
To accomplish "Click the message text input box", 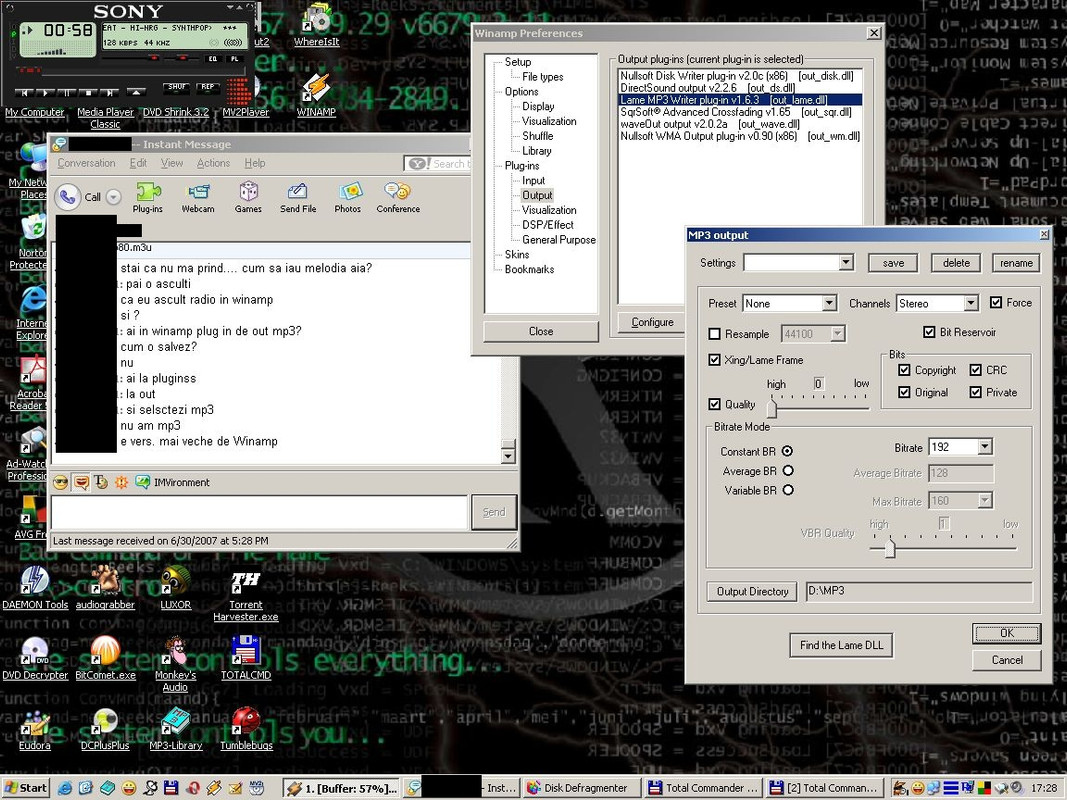I will click(x=259, y=512).
